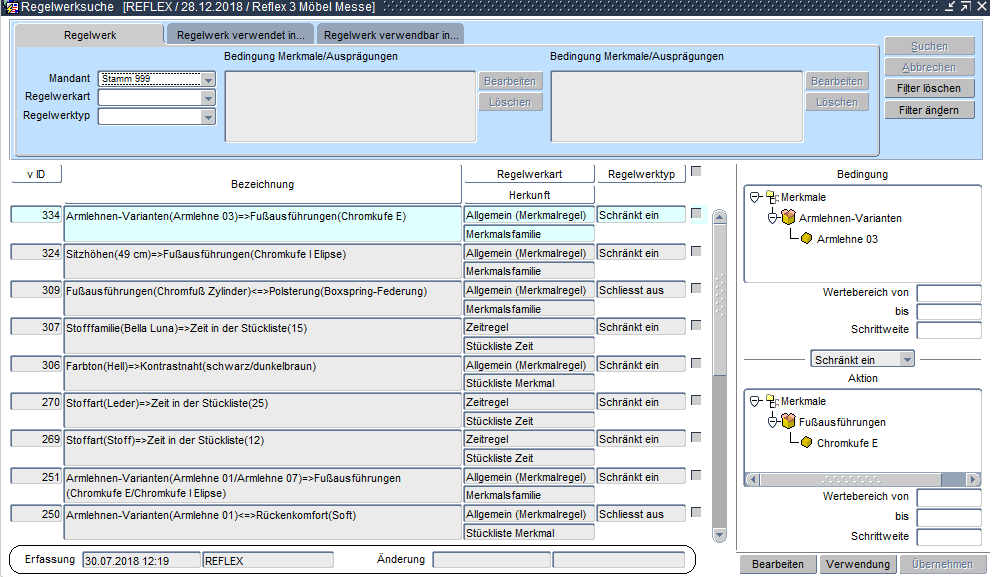Click the Armlehne 03 hexagon icon
Viewport: 992px width, 577px height.
pyautogui.click(x=806, y=239)
